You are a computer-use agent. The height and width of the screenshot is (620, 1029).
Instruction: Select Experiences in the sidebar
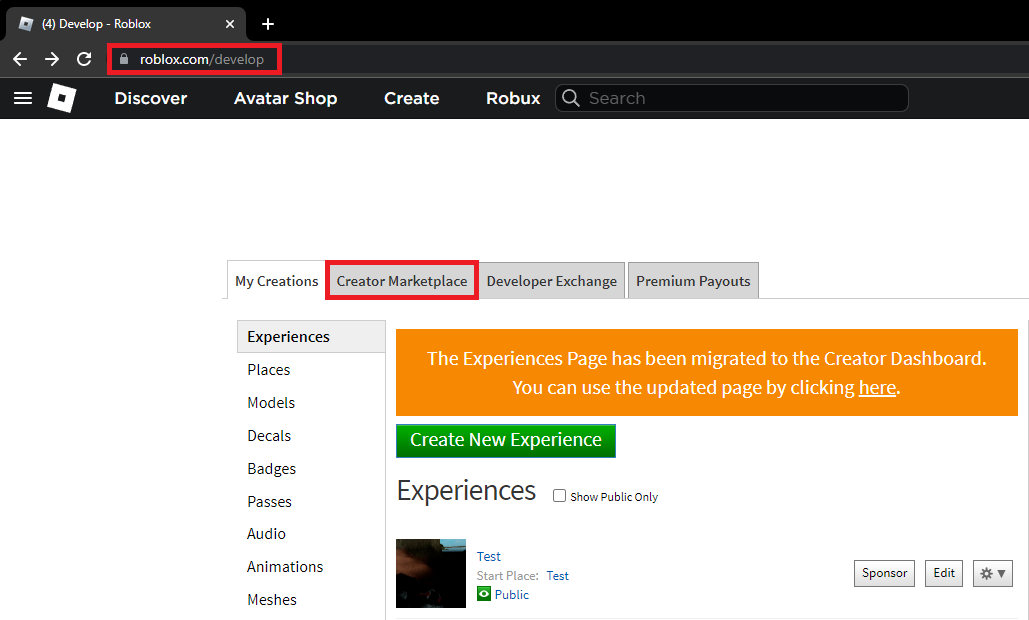click(x=311, y=337)
